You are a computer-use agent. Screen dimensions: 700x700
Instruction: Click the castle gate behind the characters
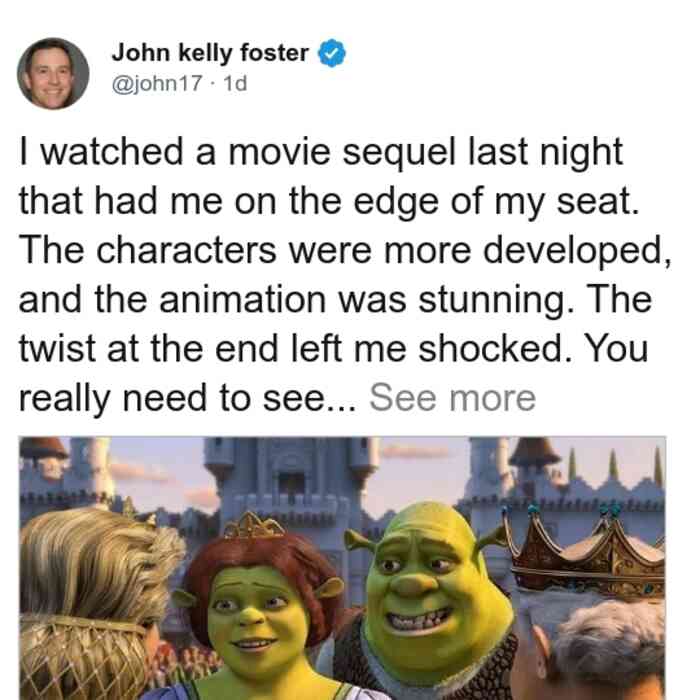click(292, 484)
